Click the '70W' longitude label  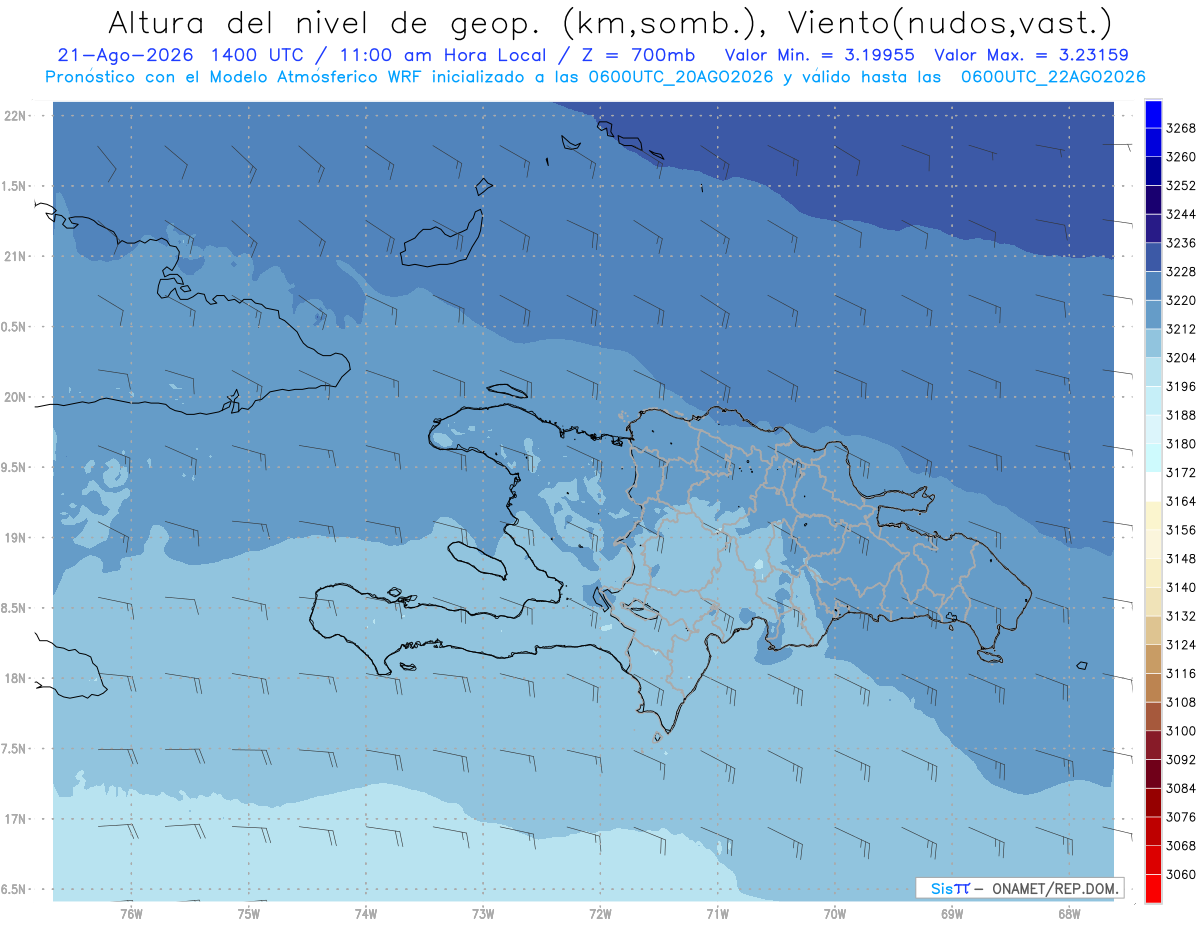pos(835,913)
